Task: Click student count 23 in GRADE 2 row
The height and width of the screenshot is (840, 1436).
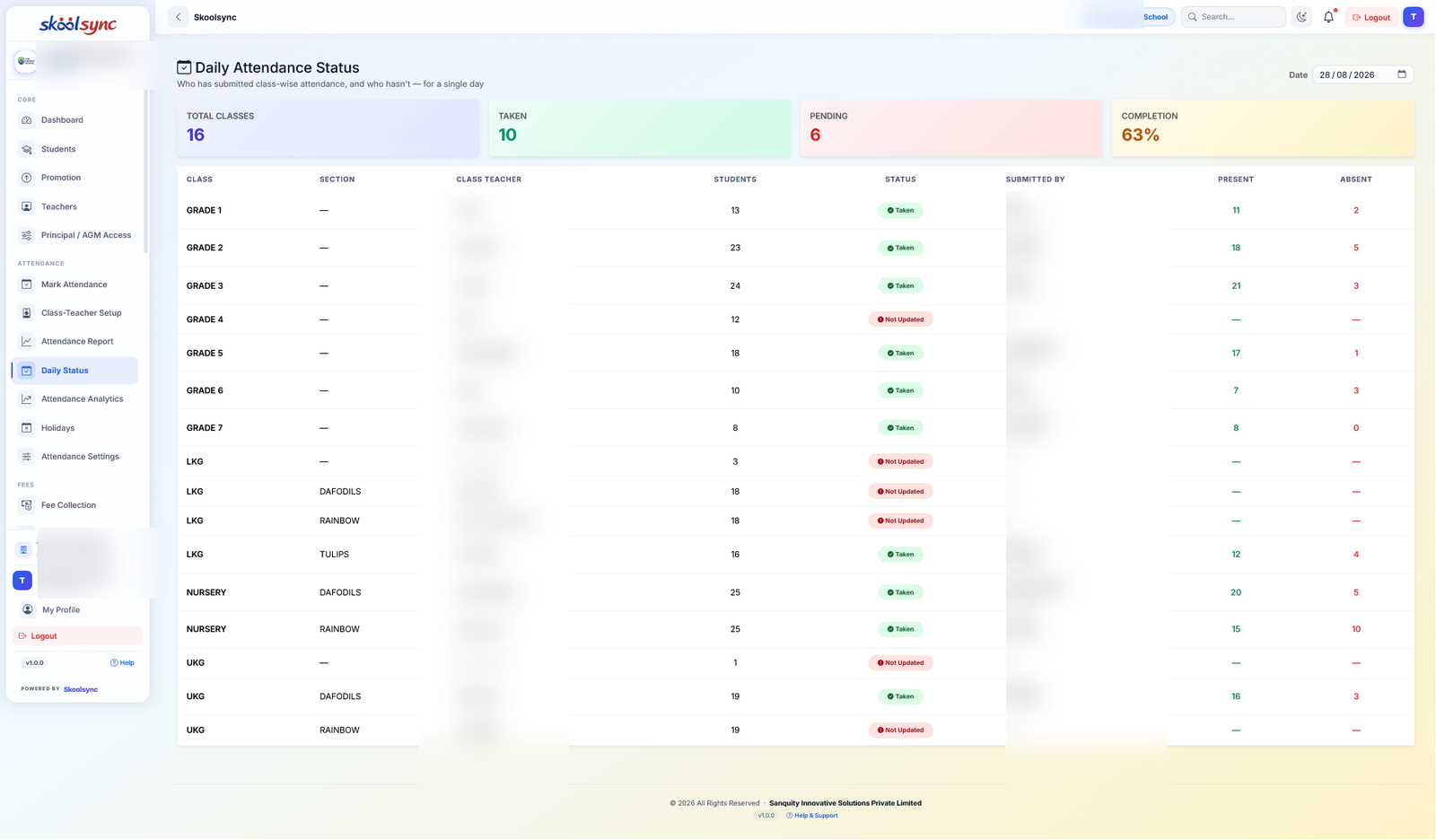Action: point(735,248)
